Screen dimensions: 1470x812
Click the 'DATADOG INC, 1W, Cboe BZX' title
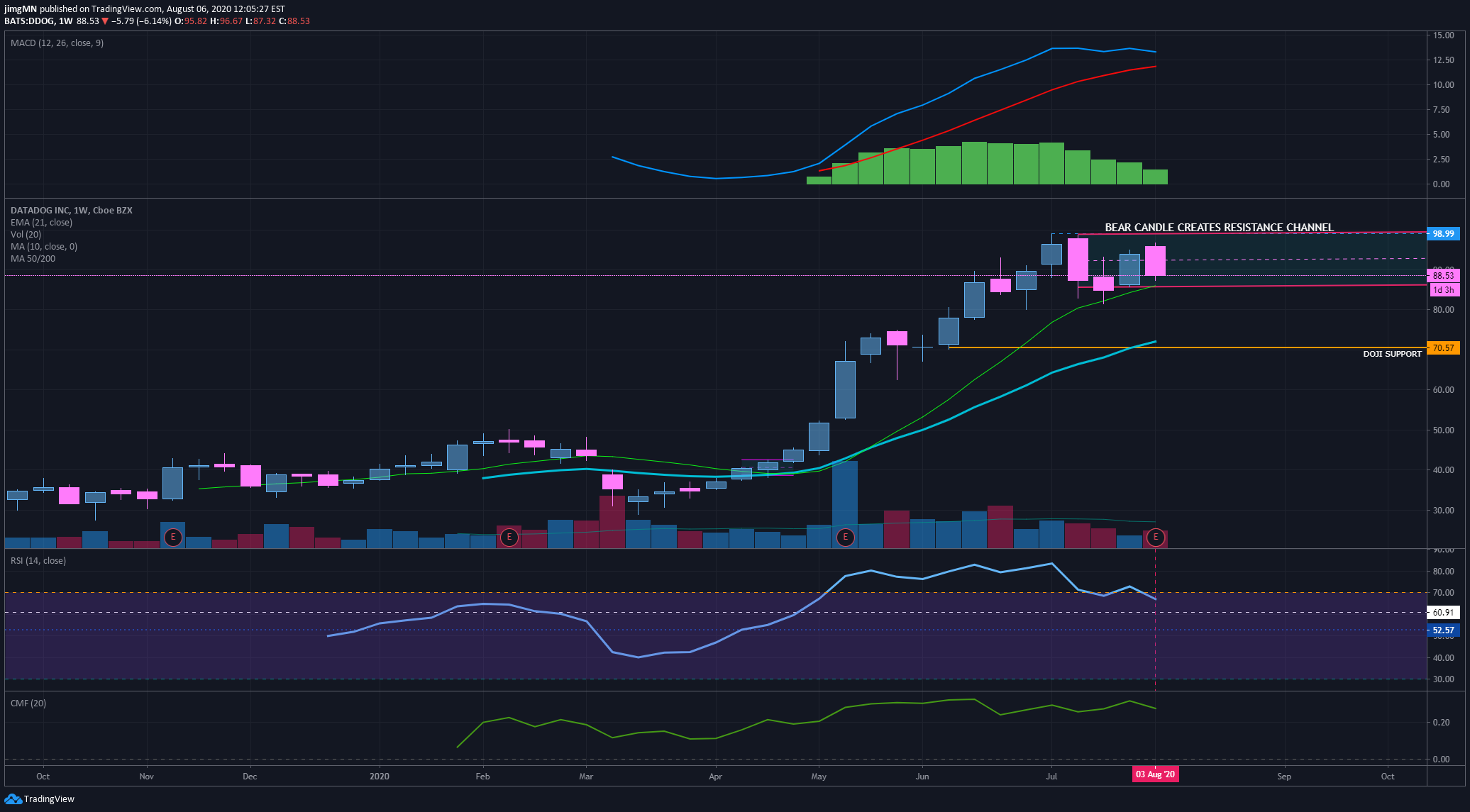click(x=71, y=211)
